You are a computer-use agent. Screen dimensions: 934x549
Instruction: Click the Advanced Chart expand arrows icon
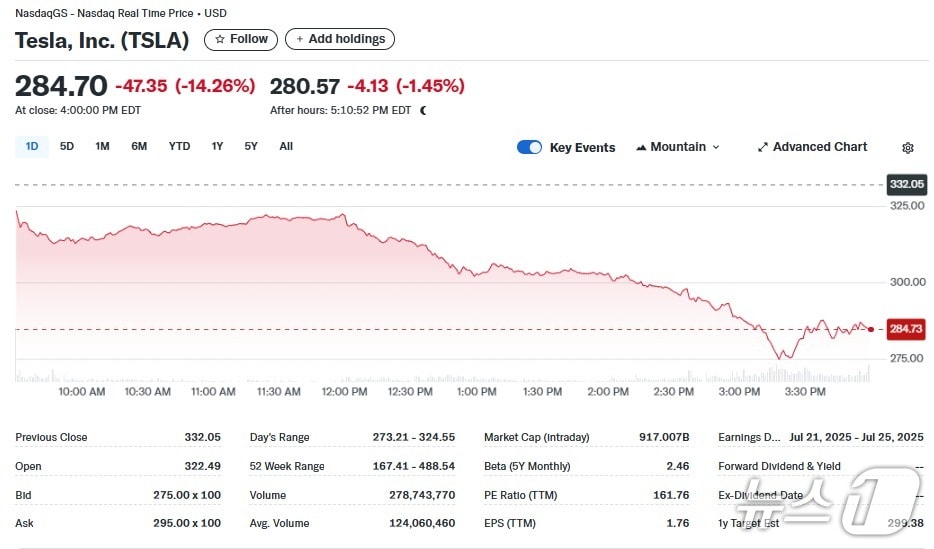[x=763, y=147]
